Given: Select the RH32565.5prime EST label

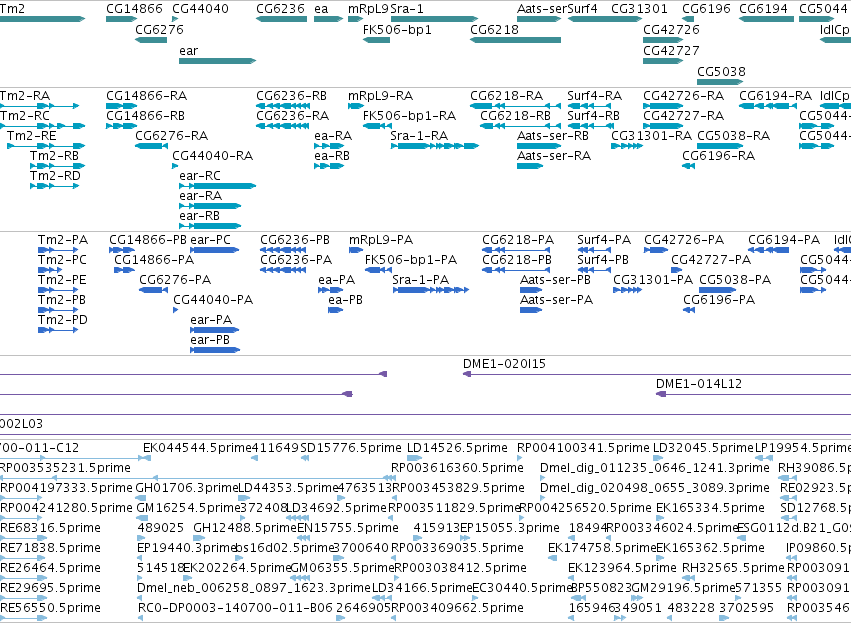Looking at the screenshot, I should (x=733, y=568).
